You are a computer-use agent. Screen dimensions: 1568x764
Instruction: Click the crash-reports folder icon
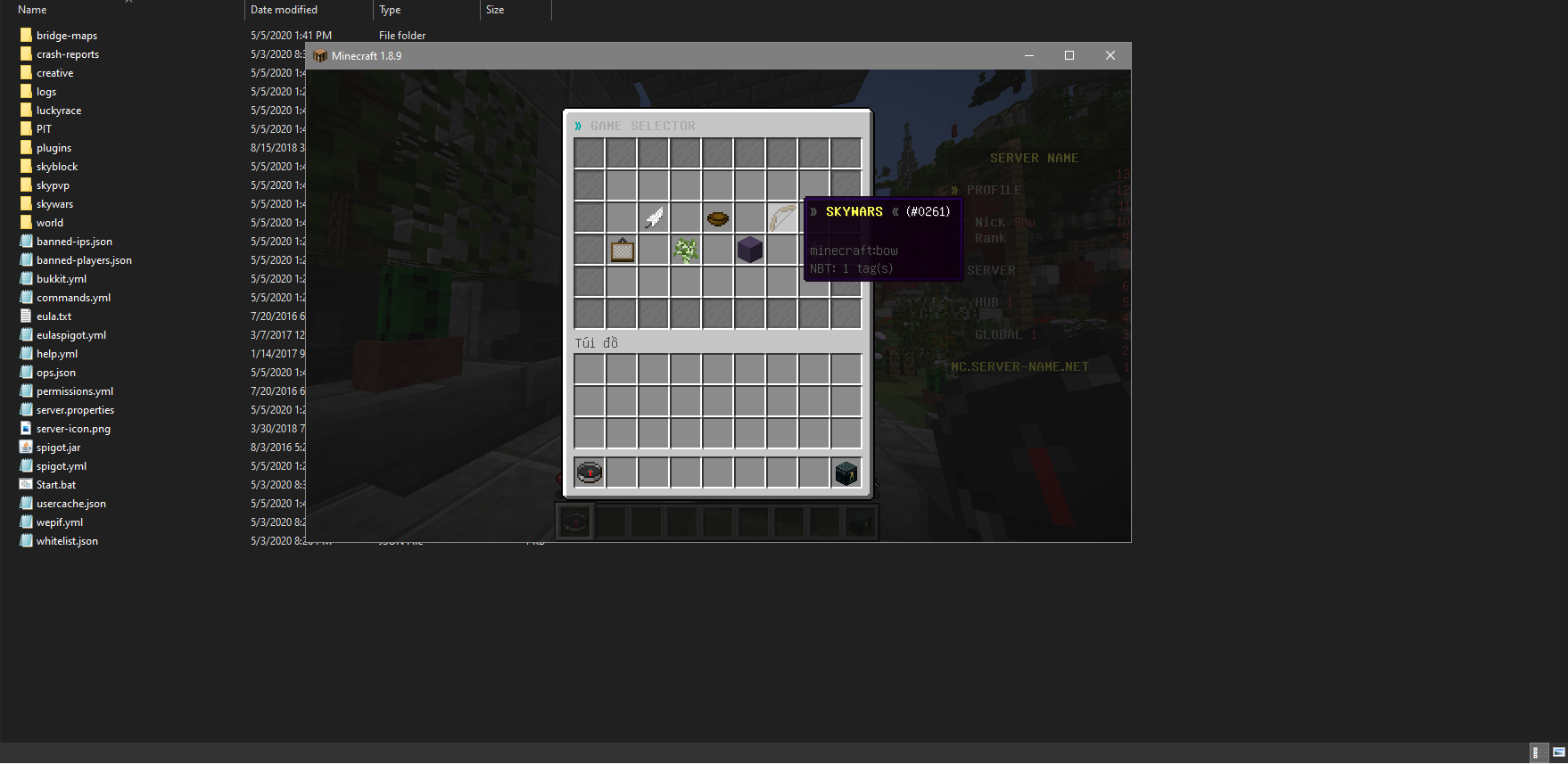click(26, 54)
